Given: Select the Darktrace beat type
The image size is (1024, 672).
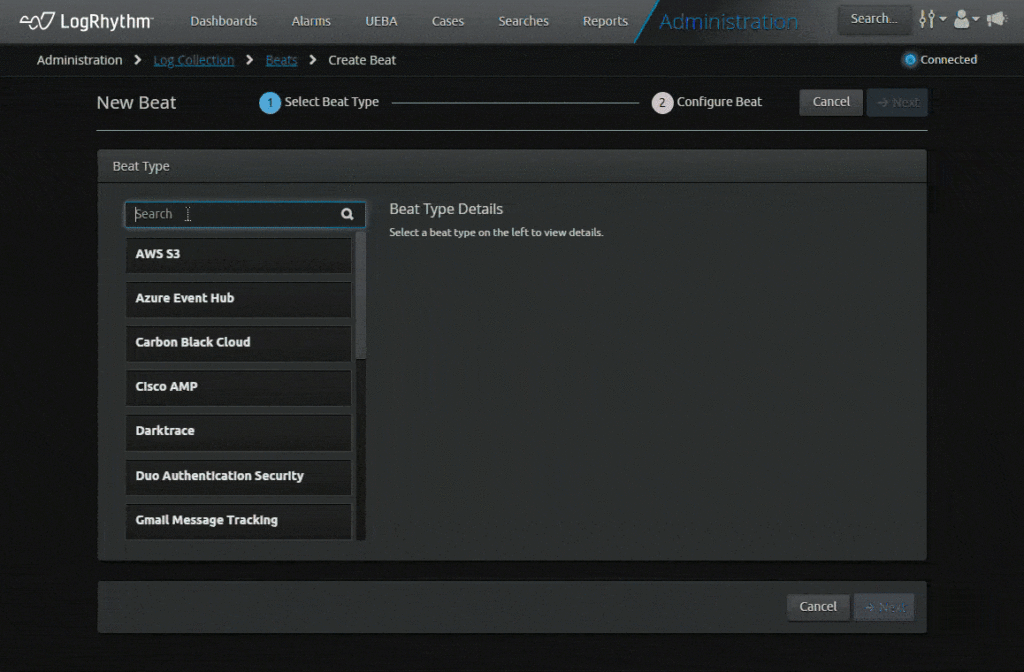Looking at the screenshot, I should coord(238,430).
